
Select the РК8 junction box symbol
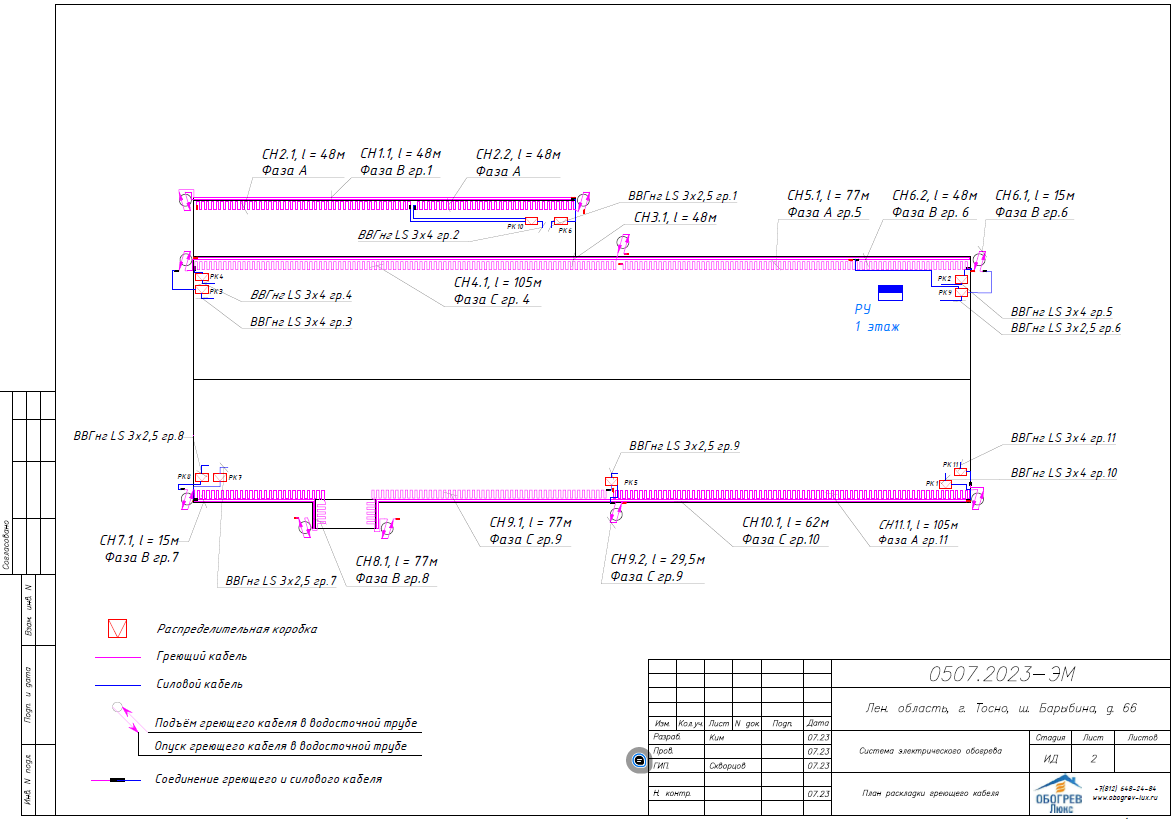click(x=201, y=477)
